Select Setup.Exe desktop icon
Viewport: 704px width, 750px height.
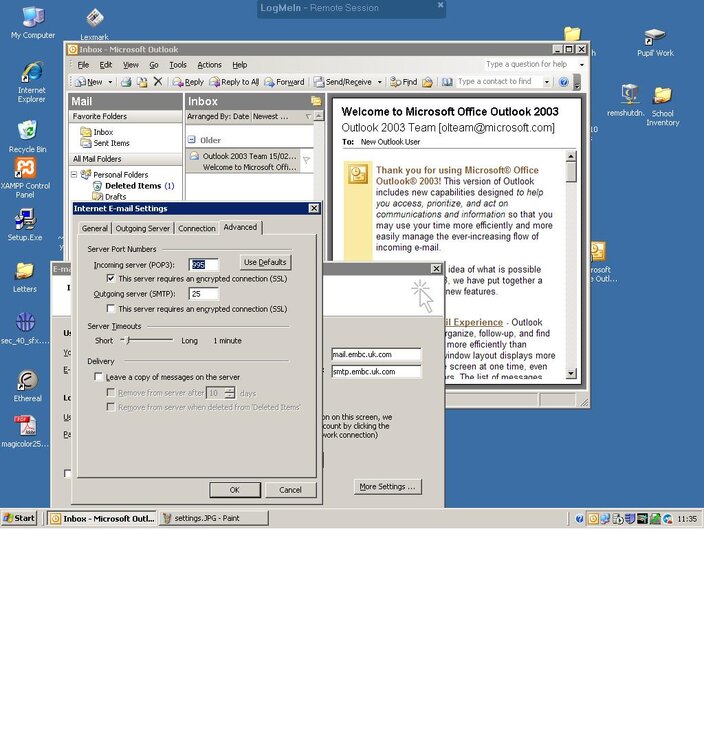[x=25, y=225]
